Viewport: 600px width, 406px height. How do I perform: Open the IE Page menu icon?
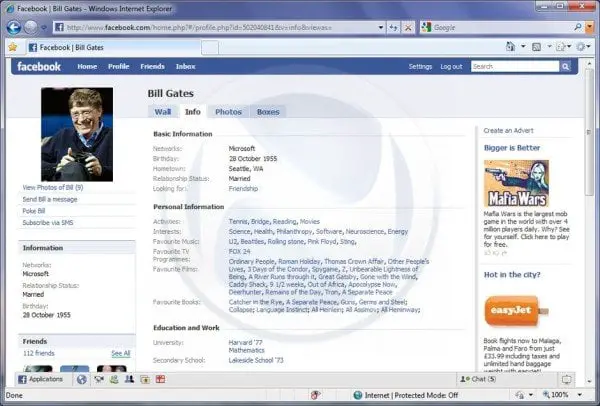tap(561, 47)
